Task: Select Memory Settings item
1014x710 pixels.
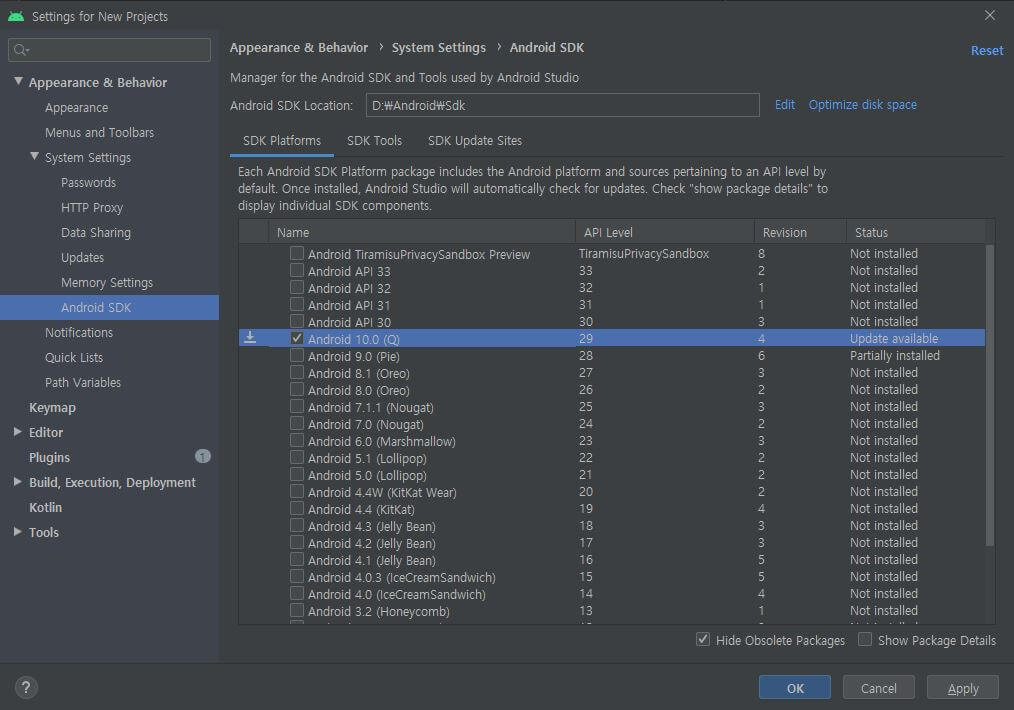Action: pyautogui.click(x=107, y=283)
